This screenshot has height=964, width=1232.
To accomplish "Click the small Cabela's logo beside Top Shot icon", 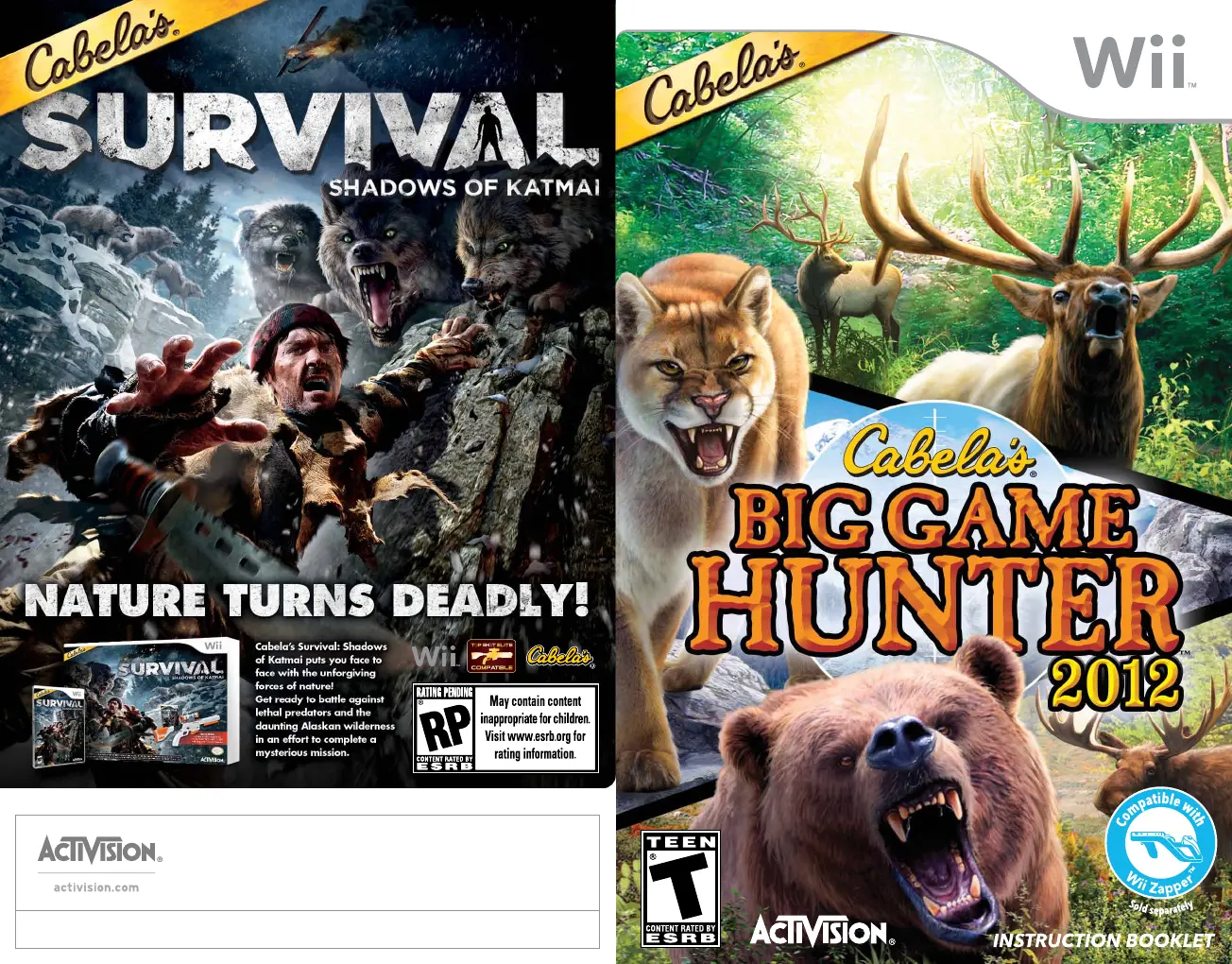I will (x=559, y=656).
